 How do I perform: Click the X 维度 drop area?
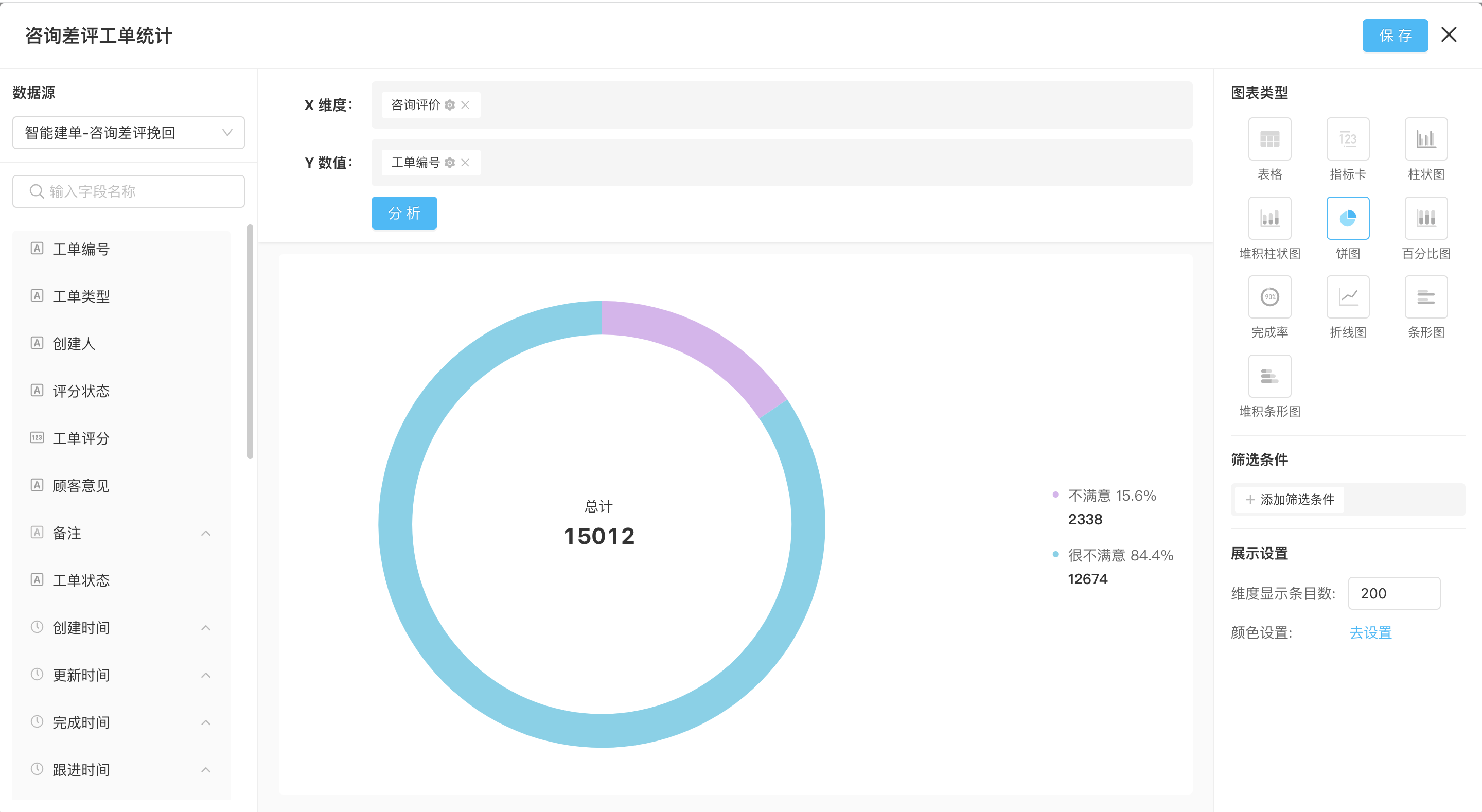pos(782,105)
